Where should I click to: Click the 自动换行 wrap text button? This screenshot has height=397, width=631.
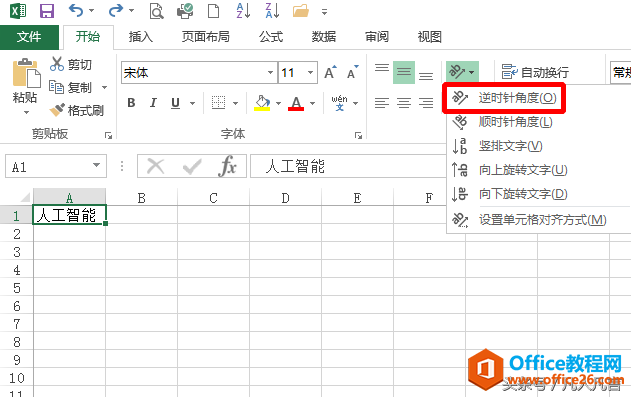click(x=535, y=72)
